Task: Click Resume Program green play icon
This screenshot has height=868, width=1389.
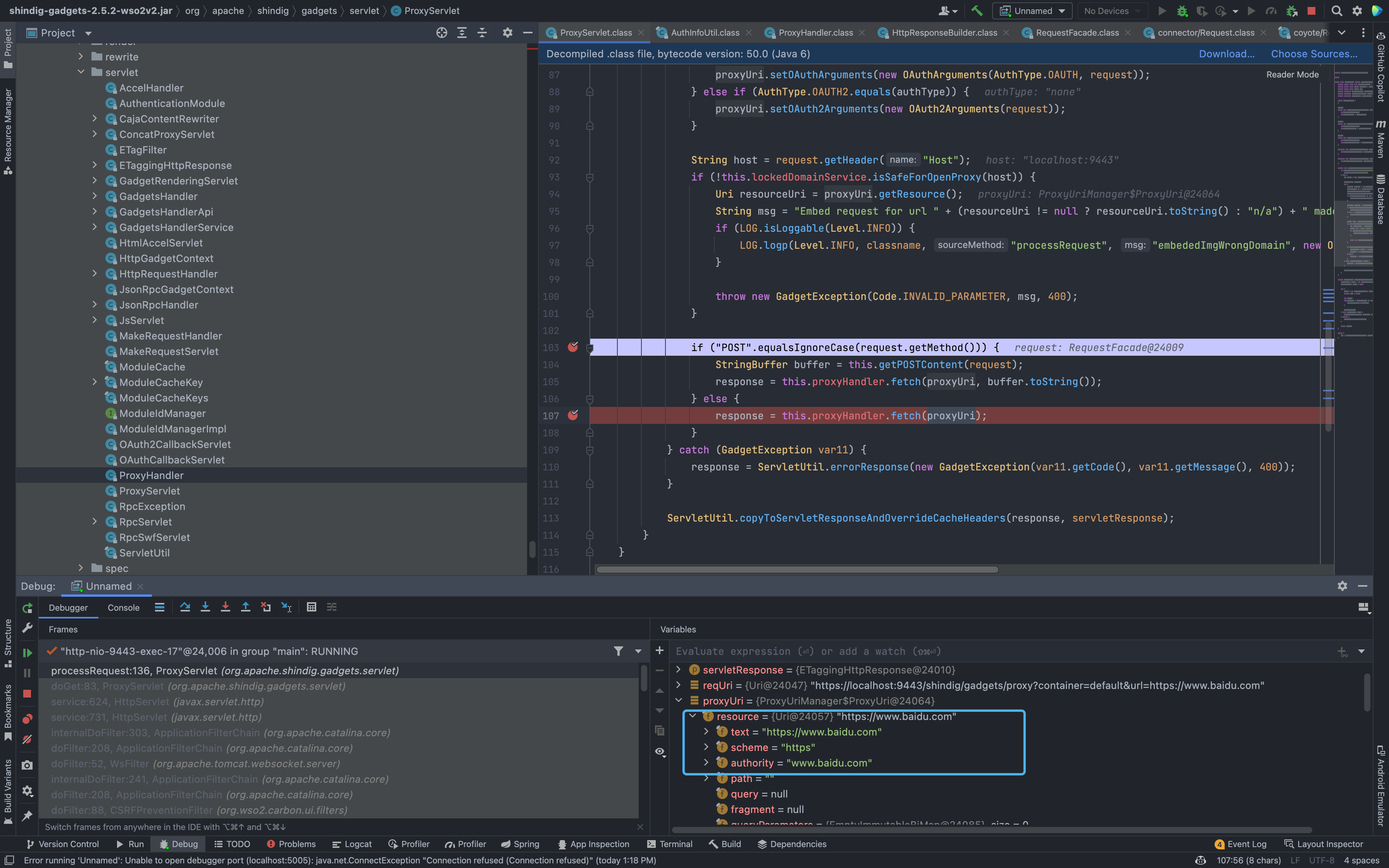Action: click(27, 653)
